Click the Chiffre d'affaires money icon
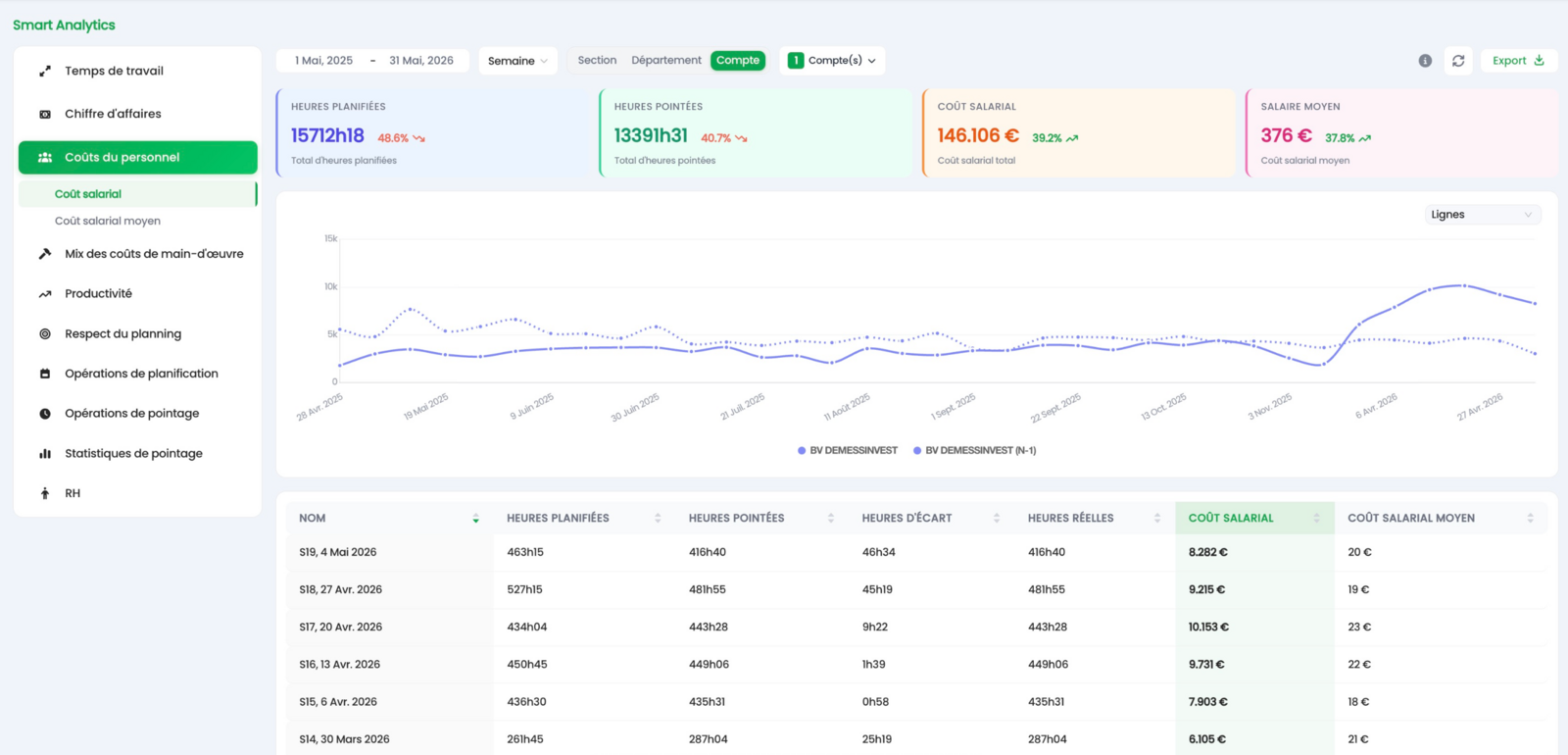The width and height of the screenshot is (1568, 755). (45, 115)
